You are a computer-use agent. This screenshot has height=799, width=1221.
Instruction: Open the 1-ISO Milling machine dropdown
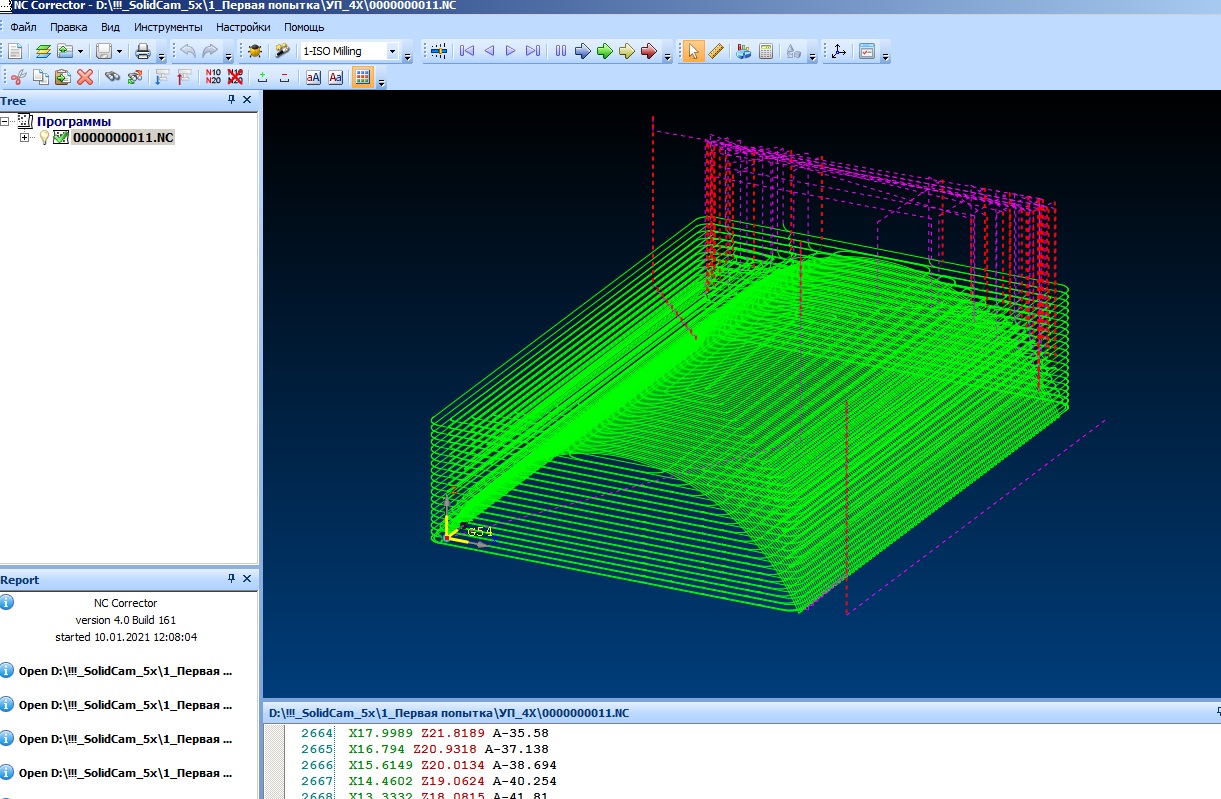392,51
